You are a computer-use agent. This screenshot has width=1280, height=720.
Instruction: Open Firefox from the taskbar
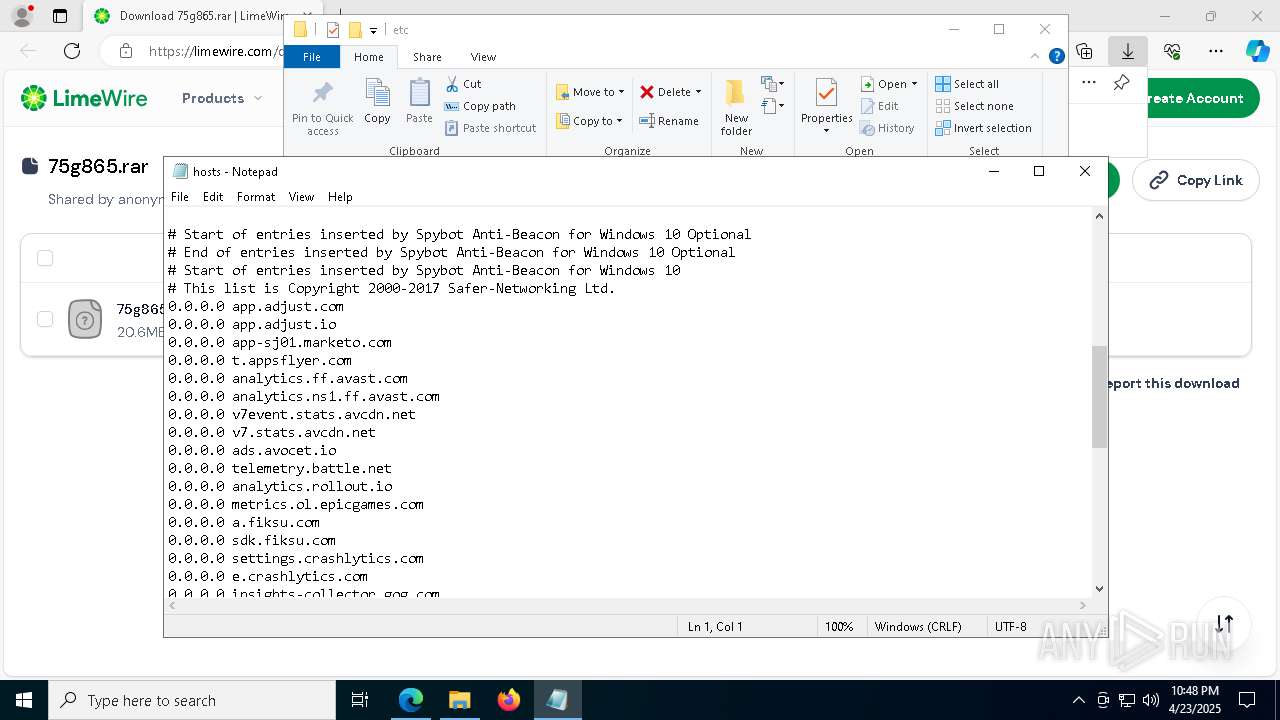(508, 700)
